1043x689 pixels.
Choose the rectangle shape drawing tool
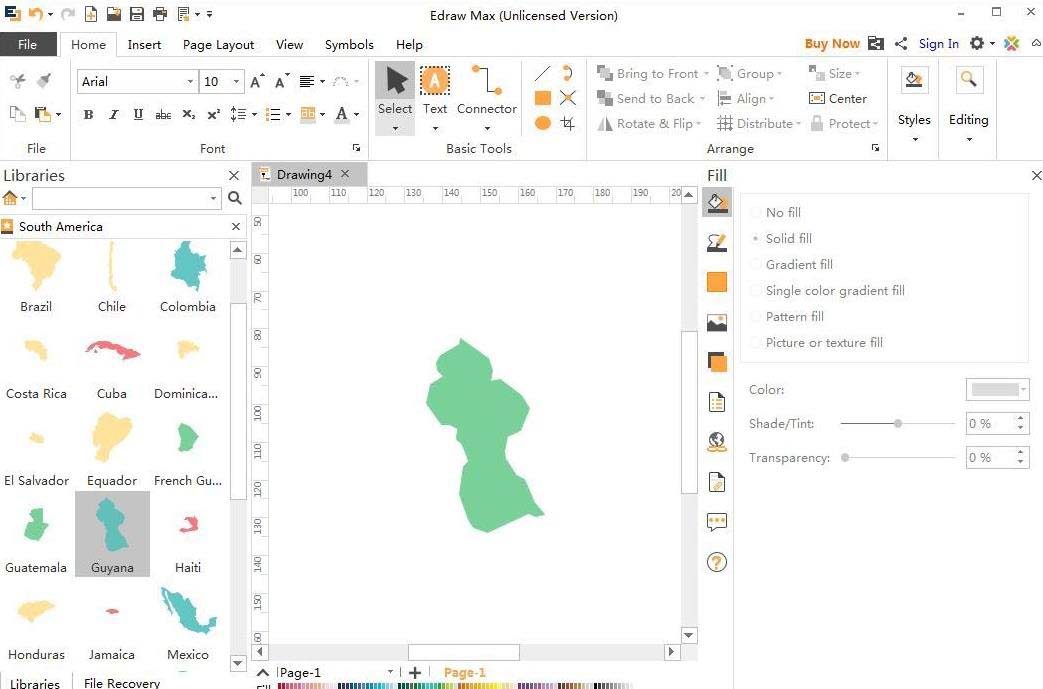click(x=542, y=98)
